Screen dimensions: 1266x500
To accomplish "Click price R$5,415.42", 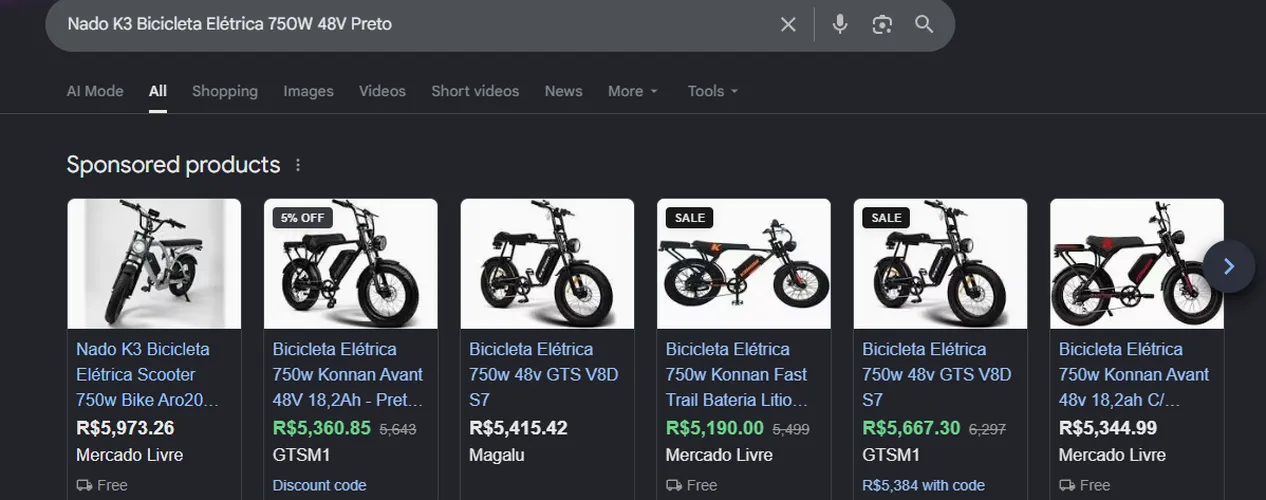I will click(518, 428).
